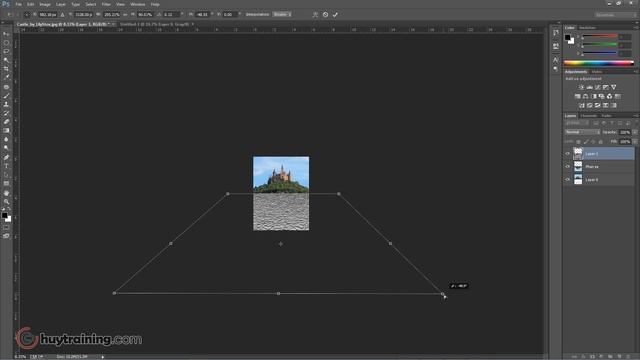The height and width of the screenshot is (360, 640).
Task: Switch to the Channels tab
Action: 588,116
